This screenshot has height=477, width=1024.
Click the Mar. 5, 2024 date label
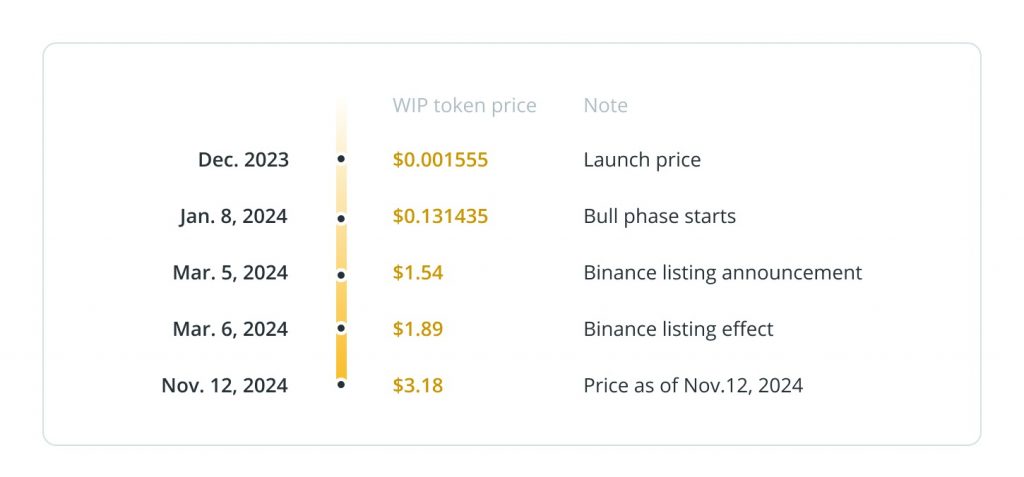pos(231,272)
